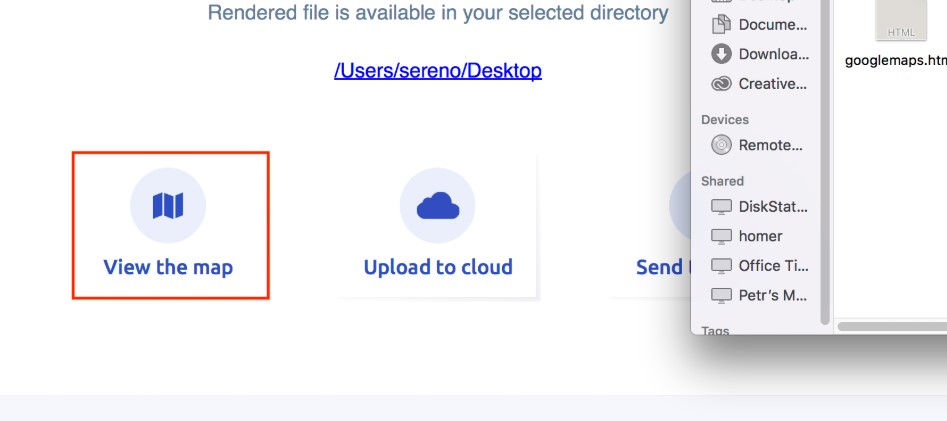Select the googlemaps.html file thumbnail
This screenshot has width=947, height=421.
(x=900, y=20)
